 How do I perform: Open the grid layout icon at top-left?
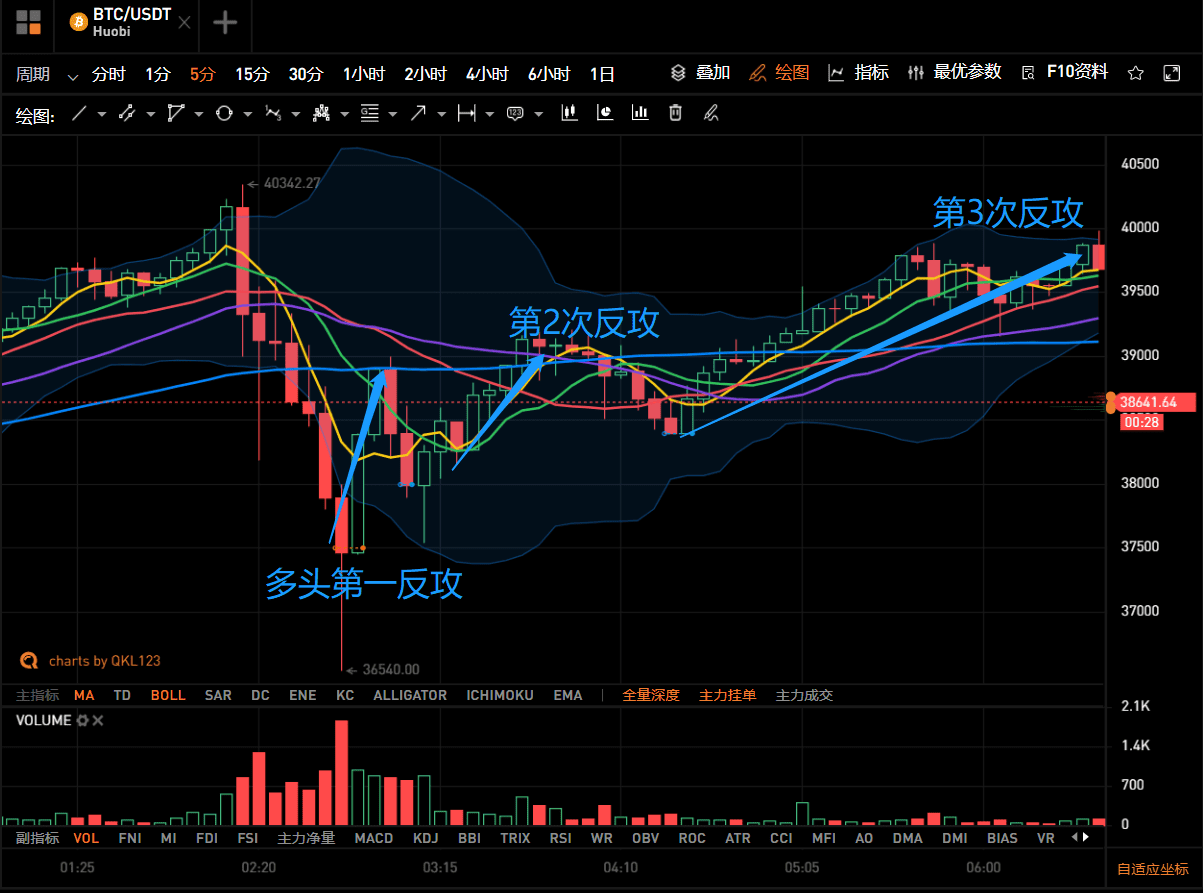[28, 22]
